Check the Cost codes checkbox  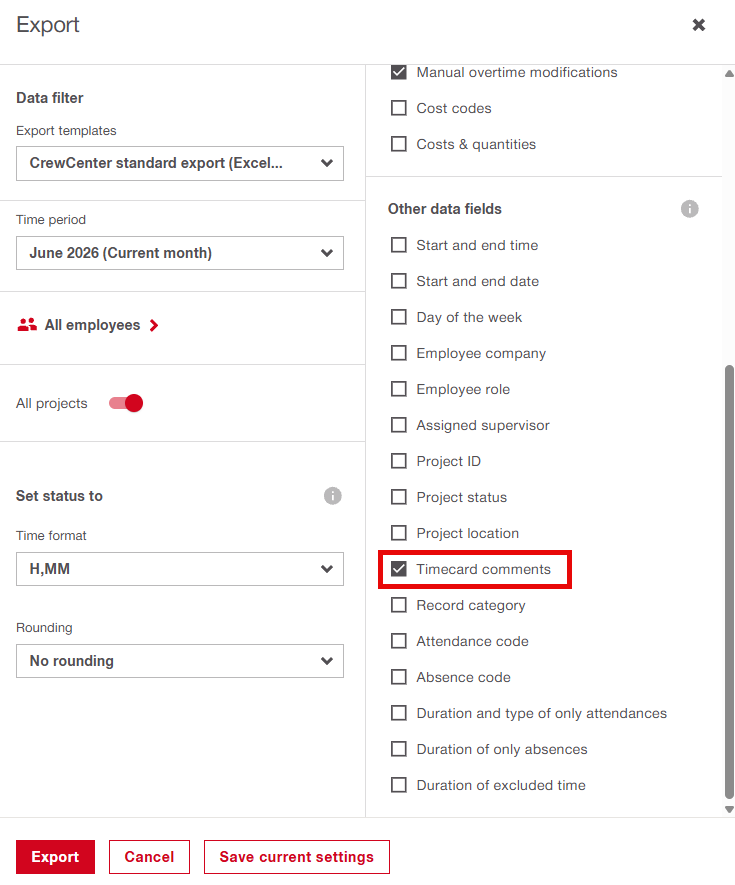[x=399, y=108]
